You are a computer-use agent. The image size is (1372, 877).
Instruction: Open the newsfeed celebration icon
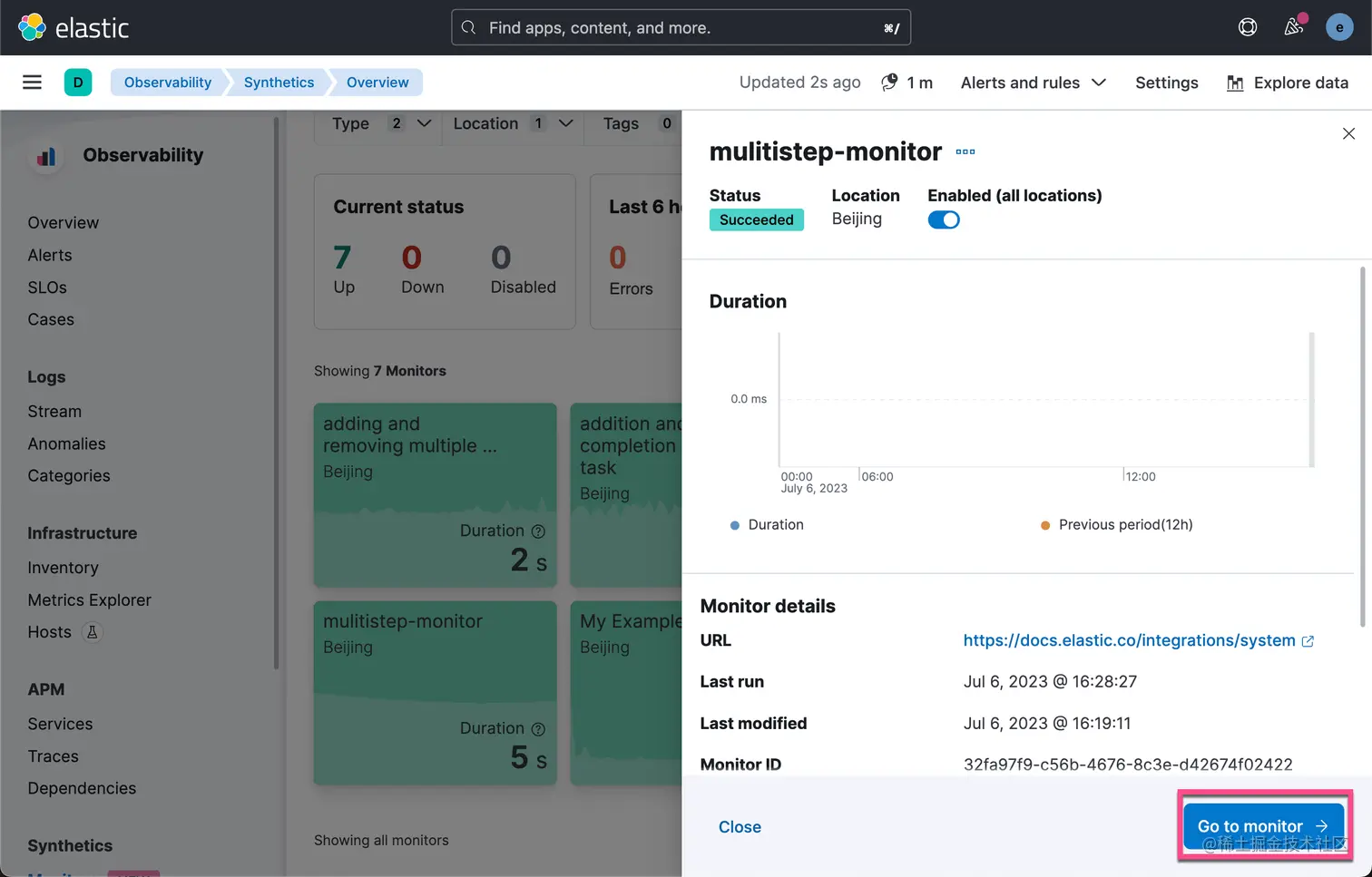(1294, 26)
